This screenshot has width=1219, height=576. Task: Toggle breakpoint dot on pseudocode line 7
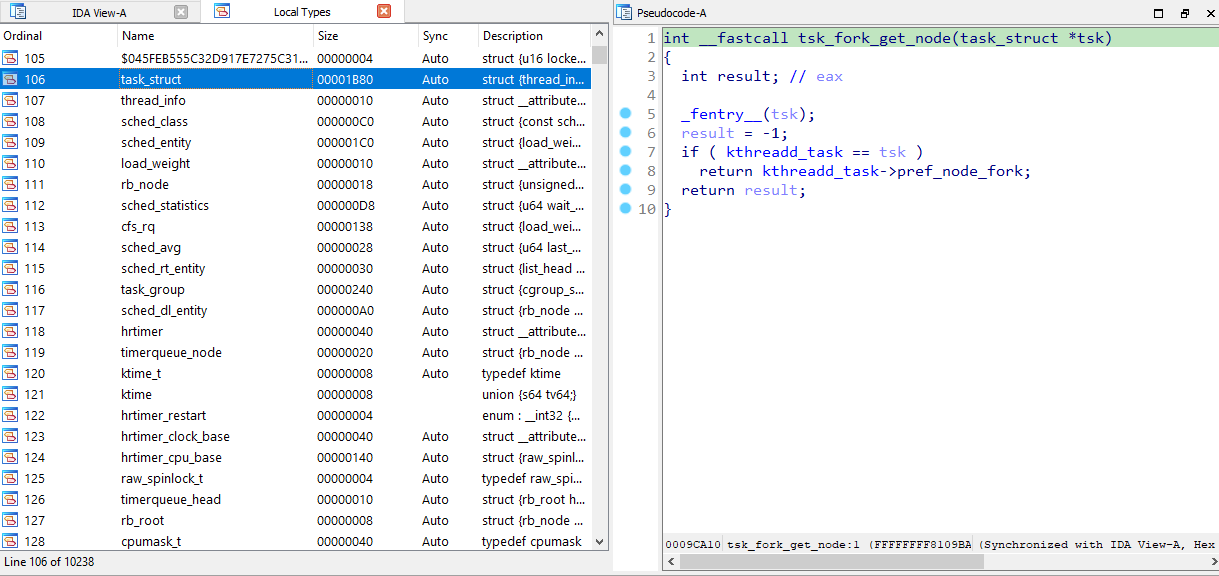(625, 152)
